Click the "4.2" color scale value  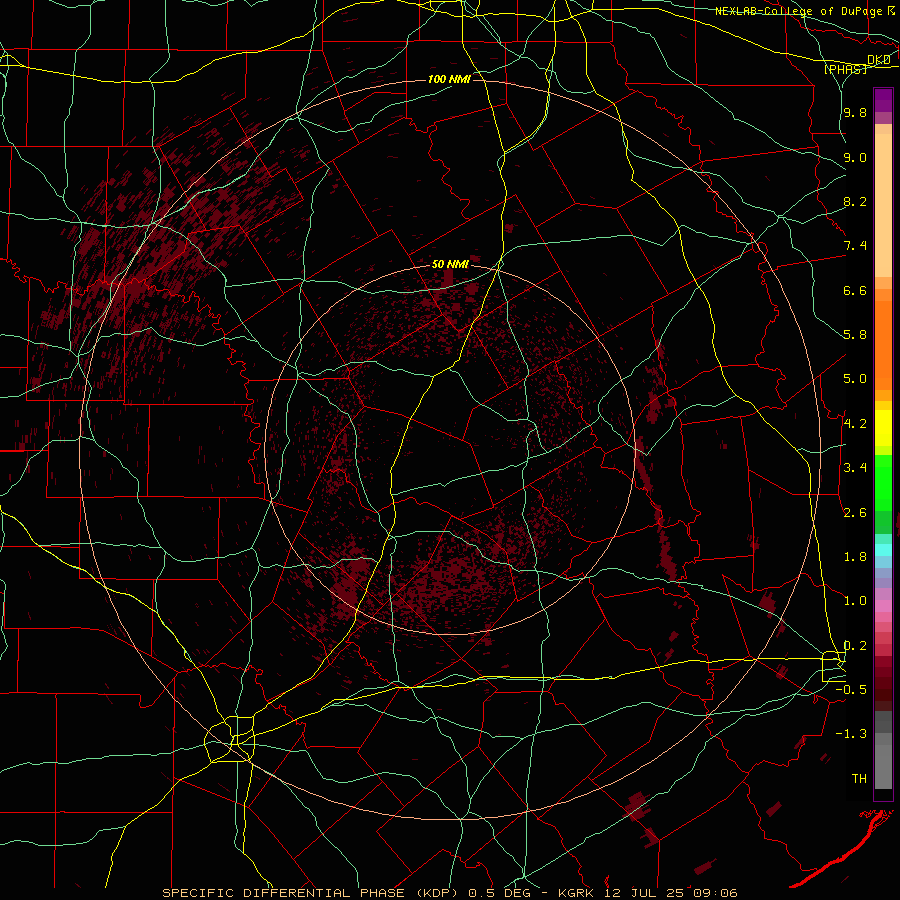pos(855,424)
